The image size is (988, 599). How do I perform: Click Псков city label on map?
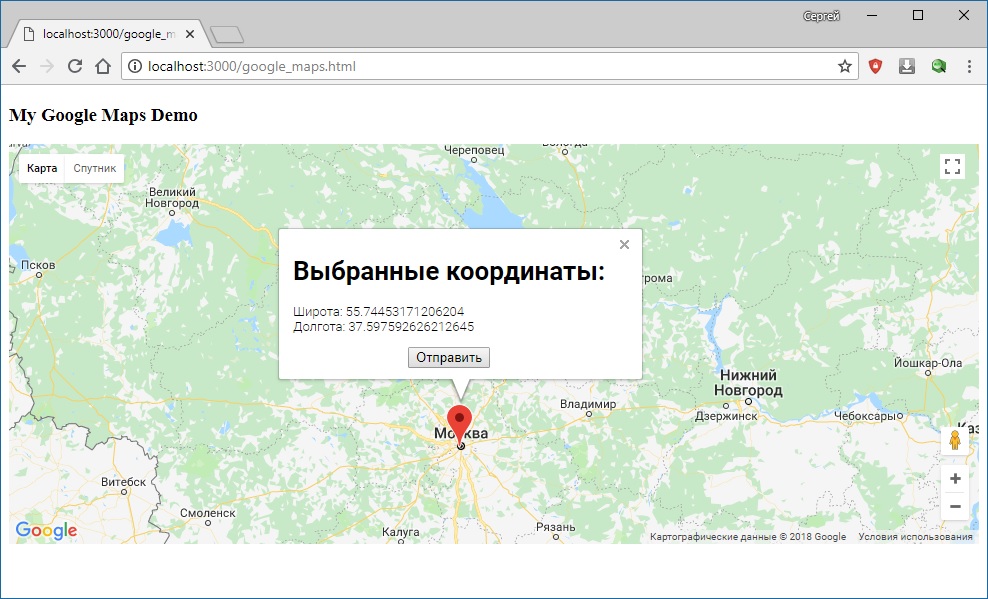(x=38, y=265)
